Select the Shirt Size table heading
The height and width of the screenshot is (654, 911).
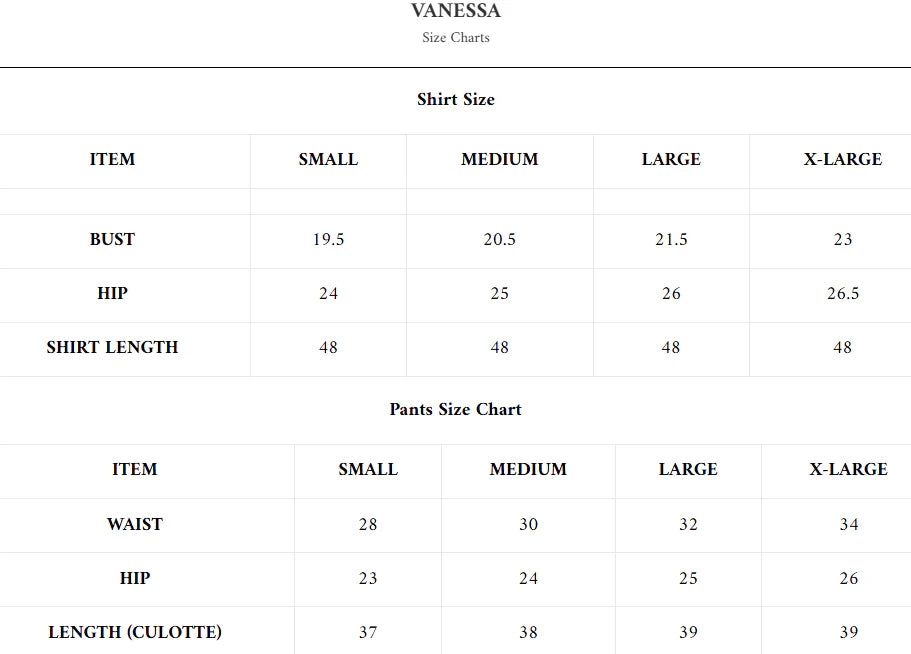[456, 99]
